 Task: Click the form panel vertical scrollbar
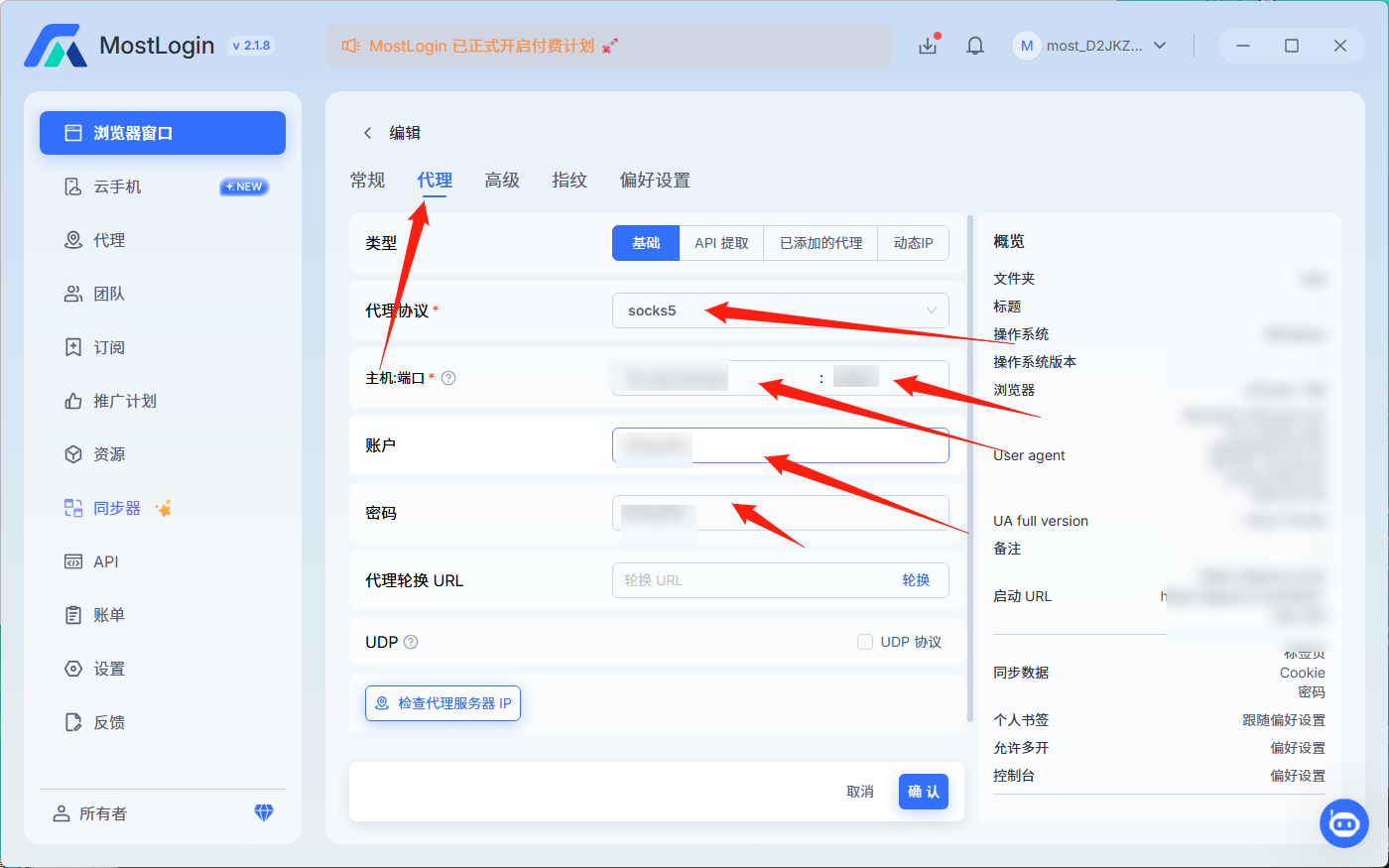[970, 468]
